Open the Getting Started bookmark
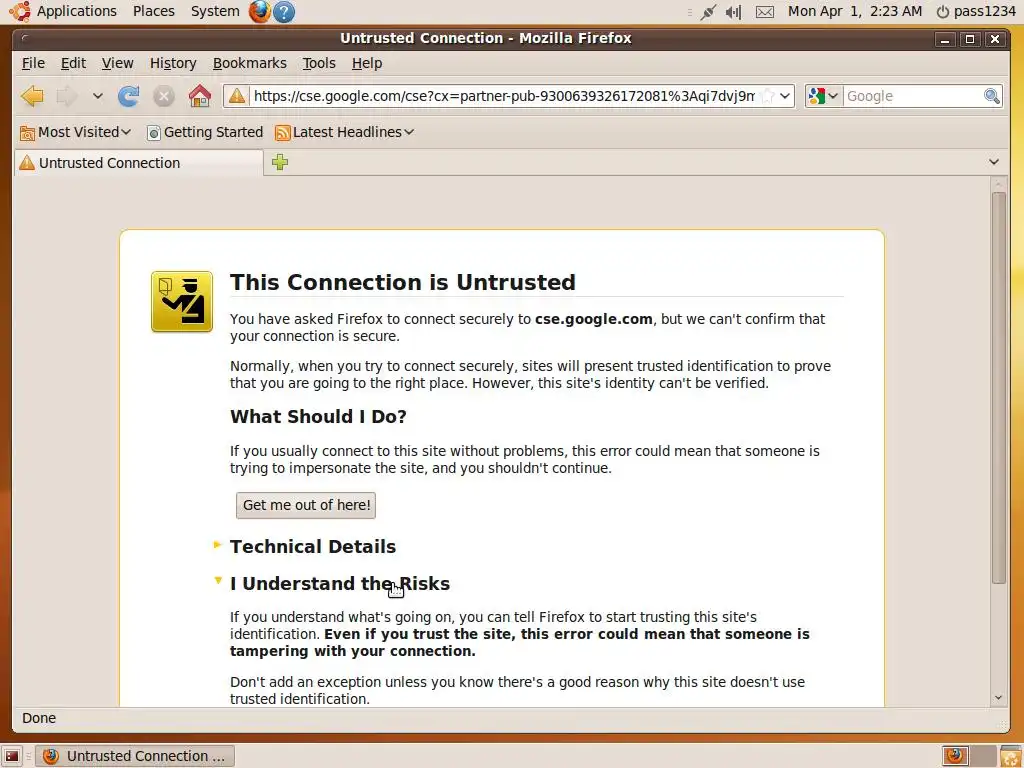The height and width of the screenshot is (768, 1024). tap(205, 133)
